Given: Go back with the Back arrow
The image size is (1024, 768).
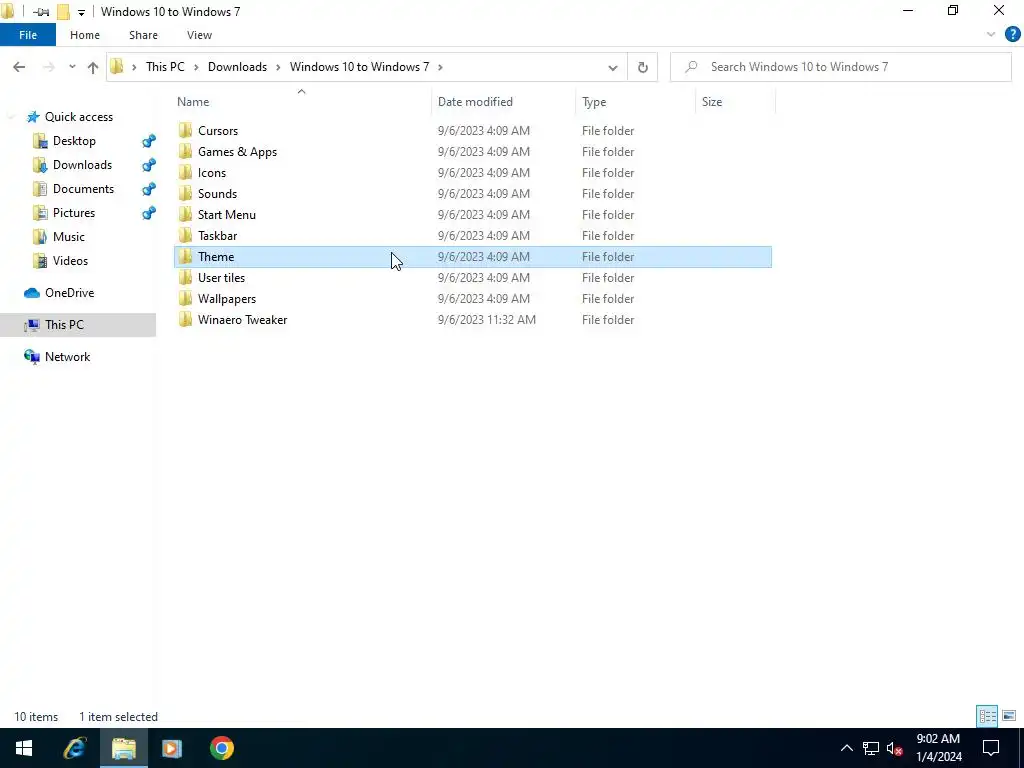Looking at the screenshot, I should coord(19,67).
